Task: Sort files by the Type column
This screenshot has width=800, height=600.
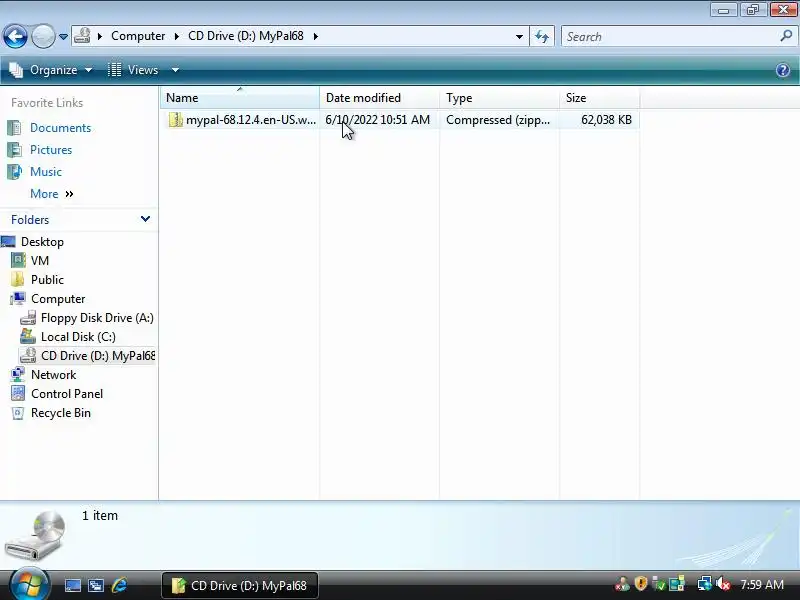Action: [x=499, y=97]
